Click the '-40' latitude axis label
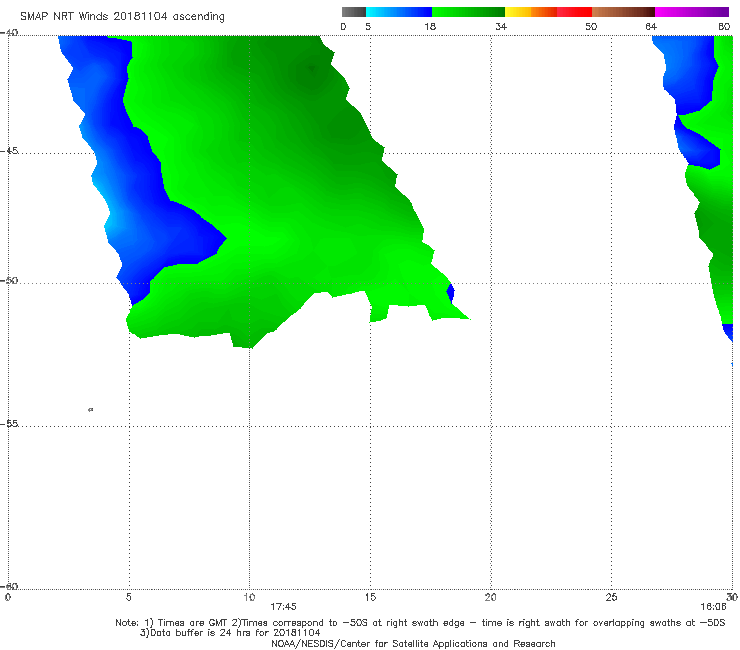The height and width of the screenshot is (650, 740). pos(9,33)
